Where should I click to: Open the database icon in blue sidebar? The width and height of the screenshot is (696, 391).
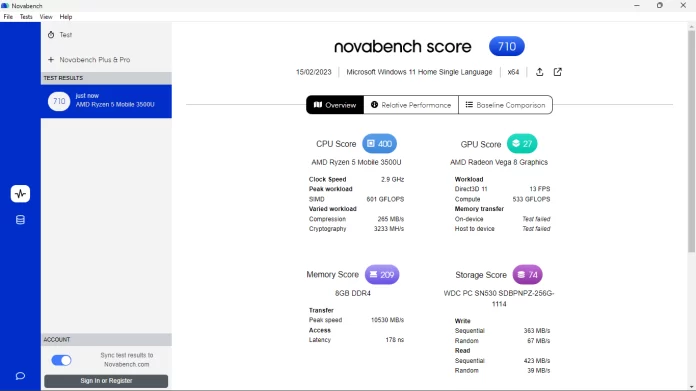click(20, 220)
